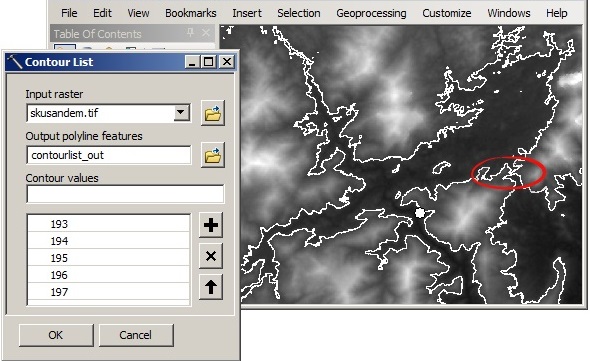Open the Selection menu
Screen dimensions: 590x361
tap(299, 13)
